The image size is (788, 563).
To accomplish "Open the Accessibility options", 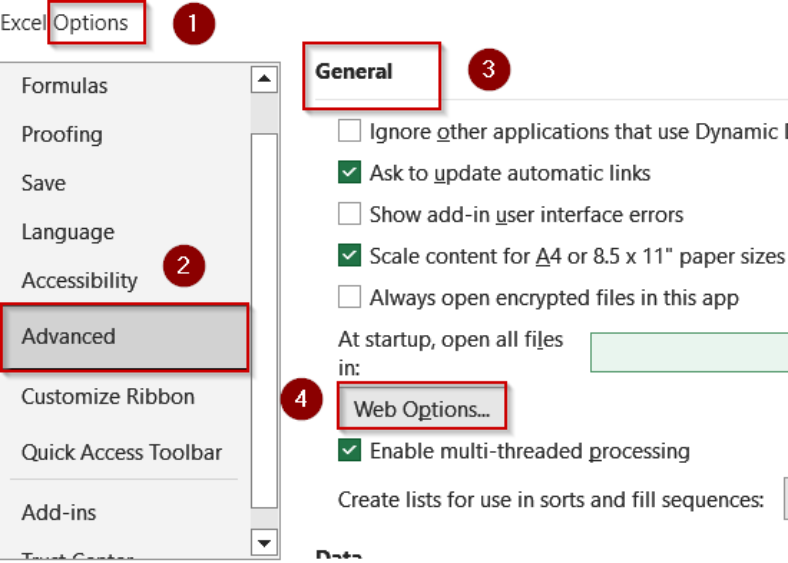I will [x=79, y=281].
